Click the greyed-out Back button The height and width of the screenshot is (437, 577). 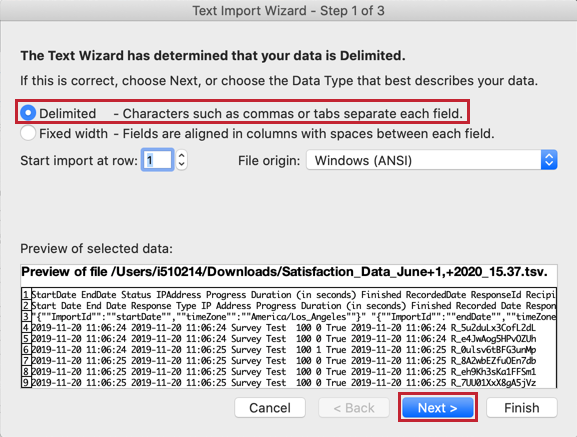click(354, 408)
